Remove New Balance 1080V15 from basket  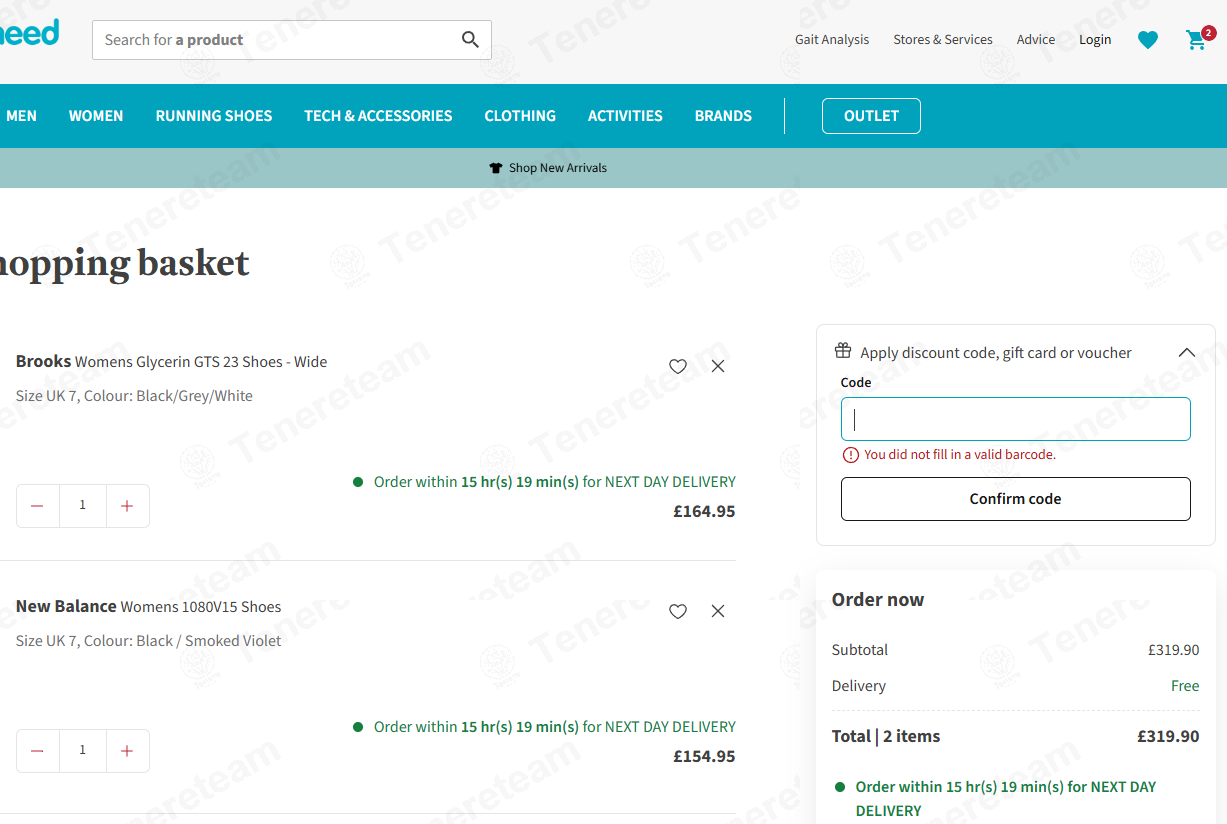[x=718, y=611]
